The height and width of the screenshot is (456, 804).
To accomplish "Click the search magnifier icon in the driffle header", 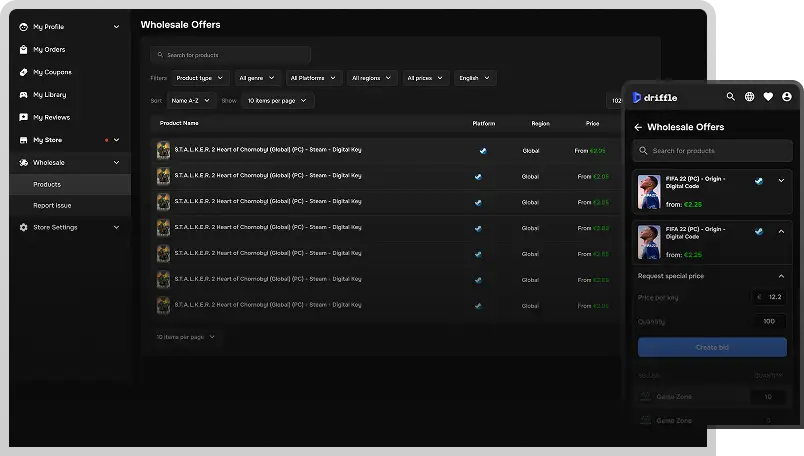I will pos(730,97).
